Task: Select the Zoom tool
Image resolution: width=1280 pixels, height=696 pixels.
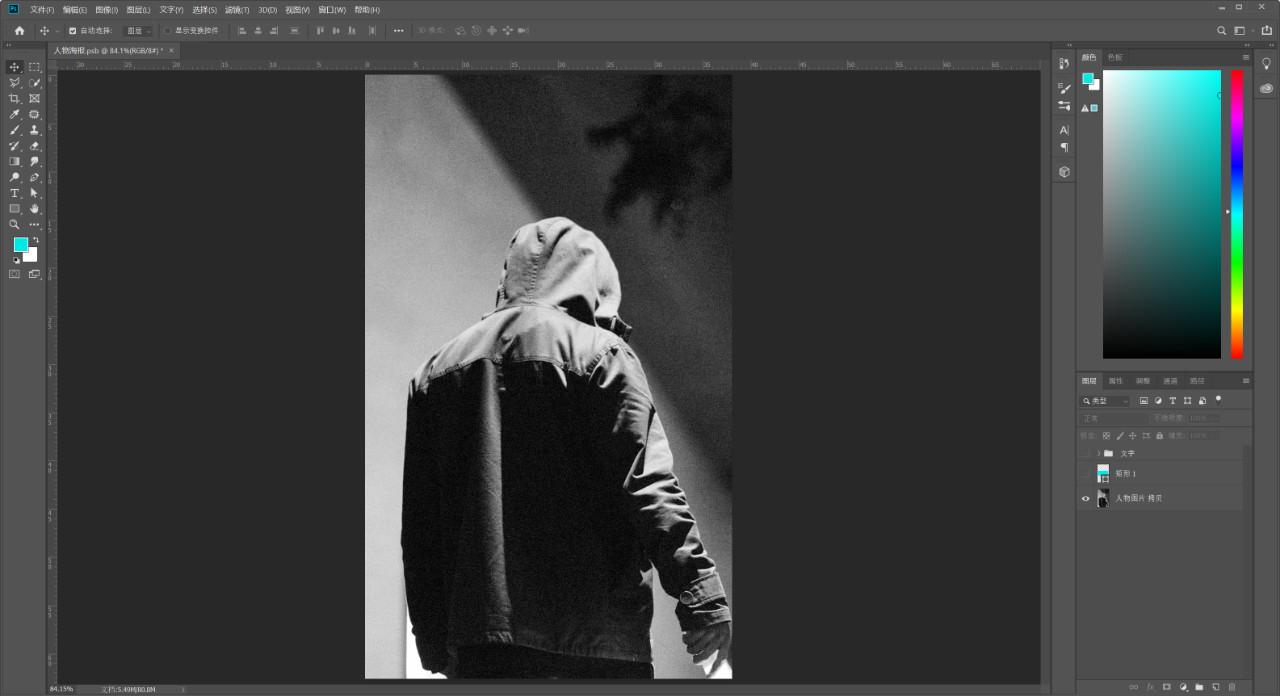Action: pyautogui.click(x=14, y=225)
